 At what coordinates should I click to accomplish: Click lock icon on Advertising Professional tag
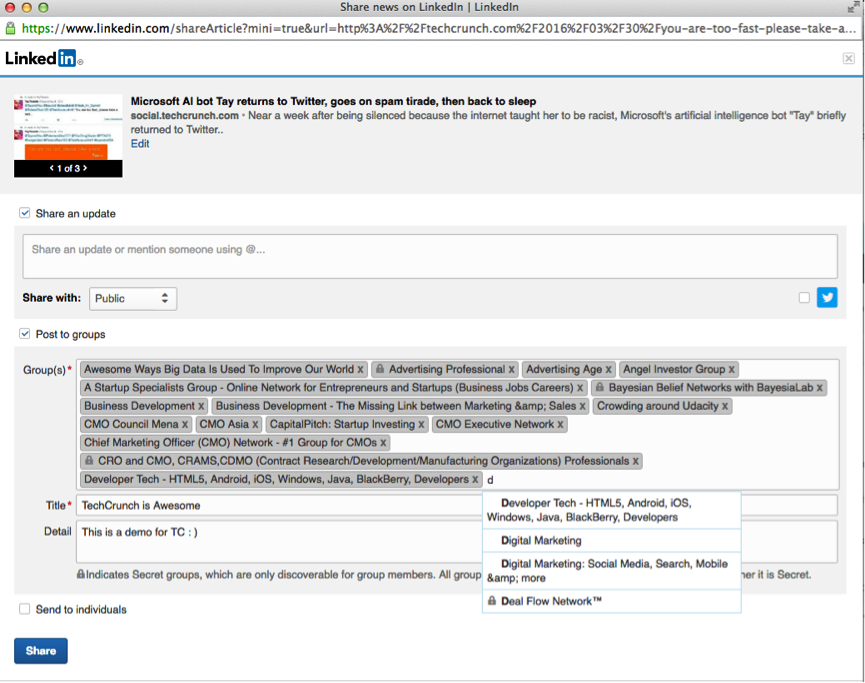click(x=380, y=369)
